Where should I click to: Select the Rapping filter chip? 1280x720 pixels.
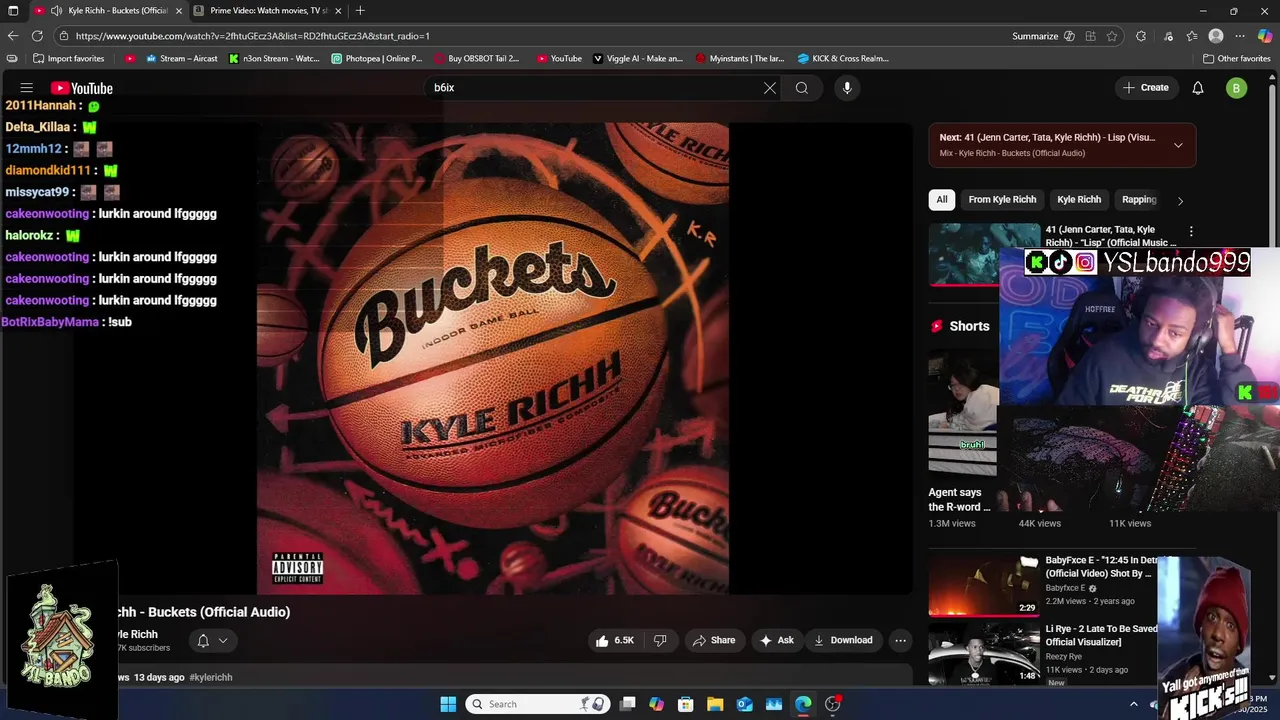click(1139, 200)
